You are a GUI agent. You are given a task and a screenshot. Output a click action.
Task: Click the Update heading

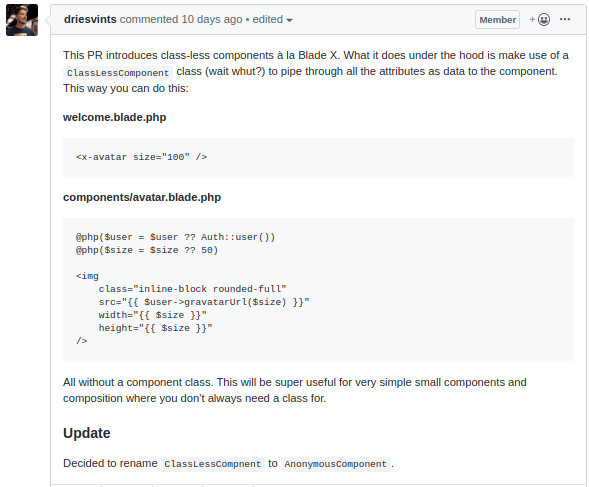tap(87, 433)
